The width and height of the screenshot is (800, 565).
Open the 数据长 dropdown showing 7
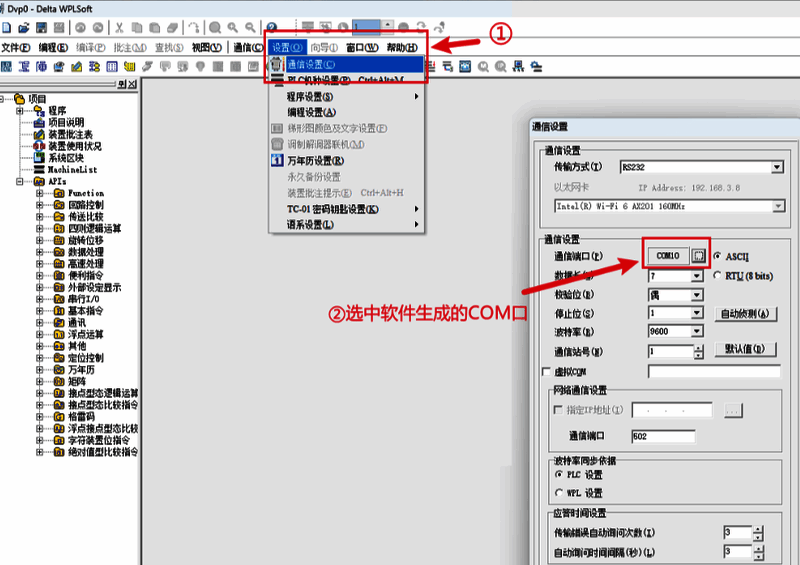pos(697,276)
